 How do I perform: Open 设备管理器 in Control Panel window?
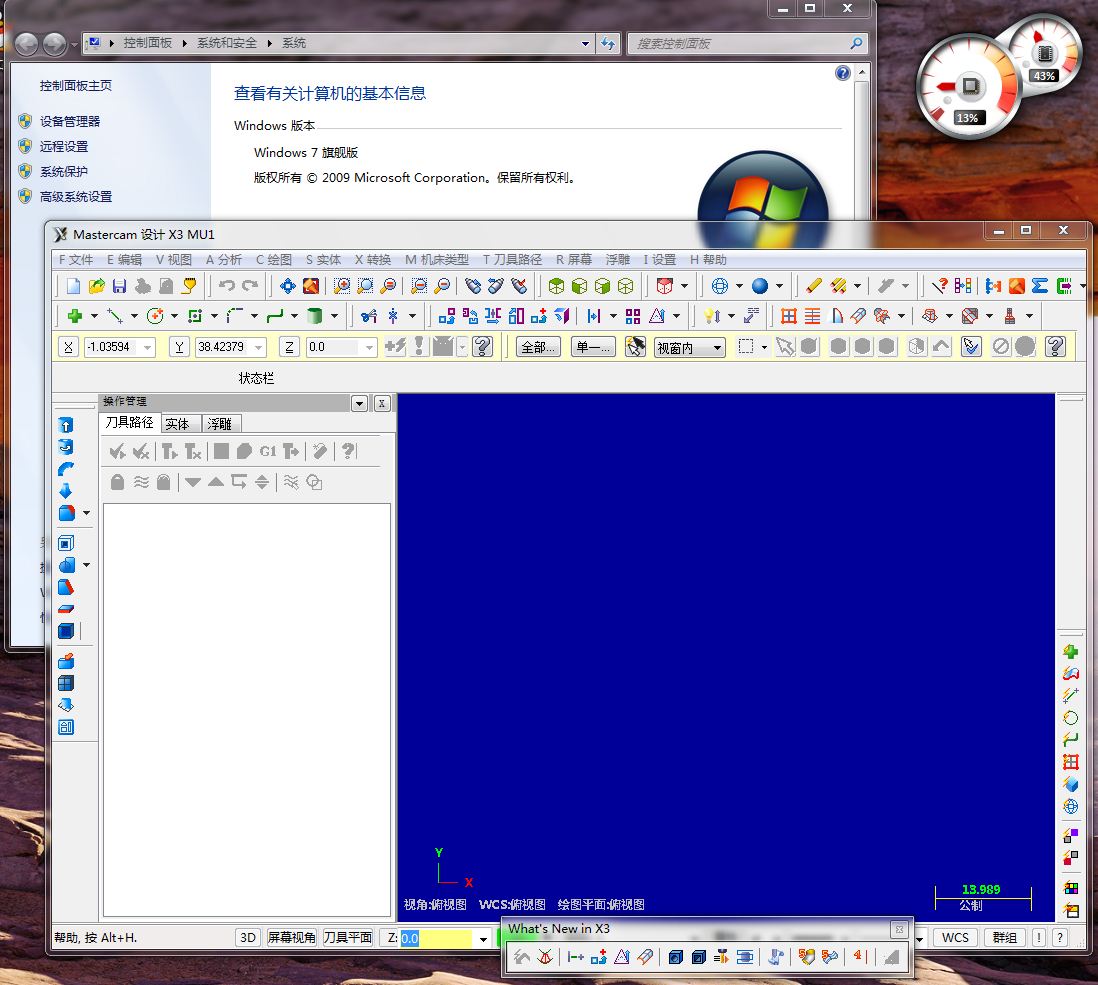[x=69, y=121]
